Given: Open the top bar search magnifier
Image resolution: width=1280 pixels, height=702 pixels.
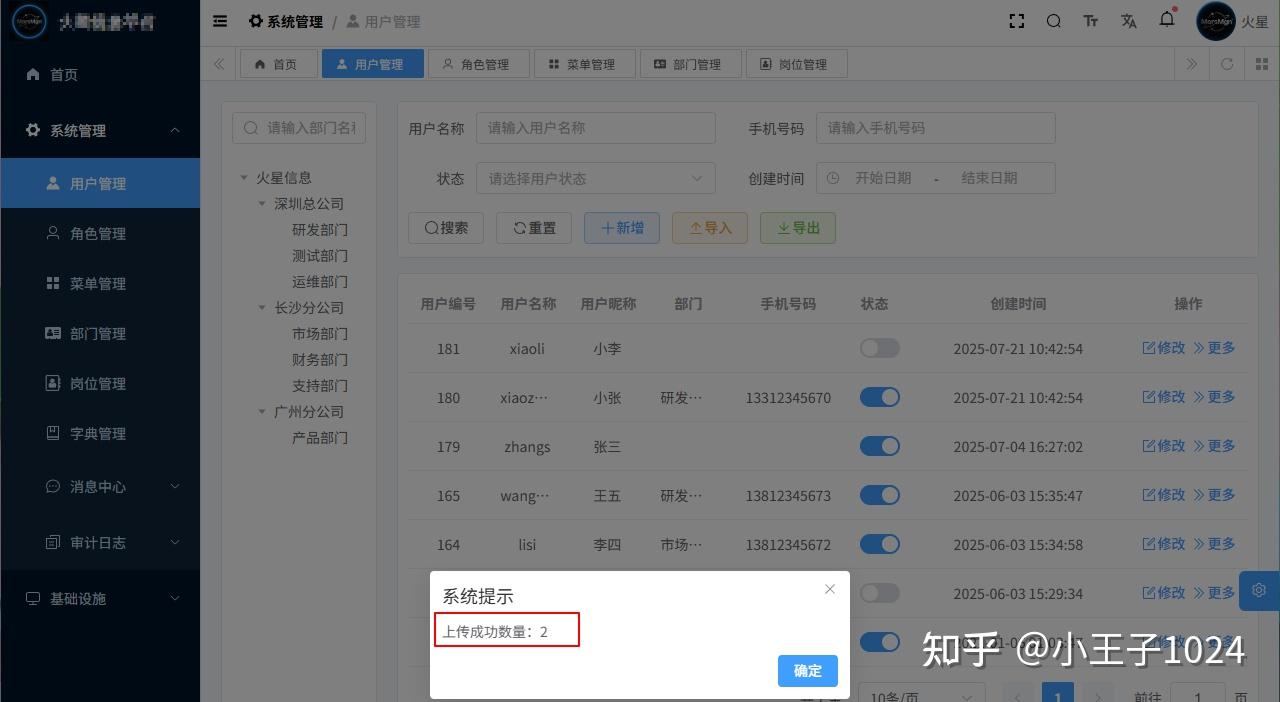Looking at the screenshot, I should point(1053,20).
